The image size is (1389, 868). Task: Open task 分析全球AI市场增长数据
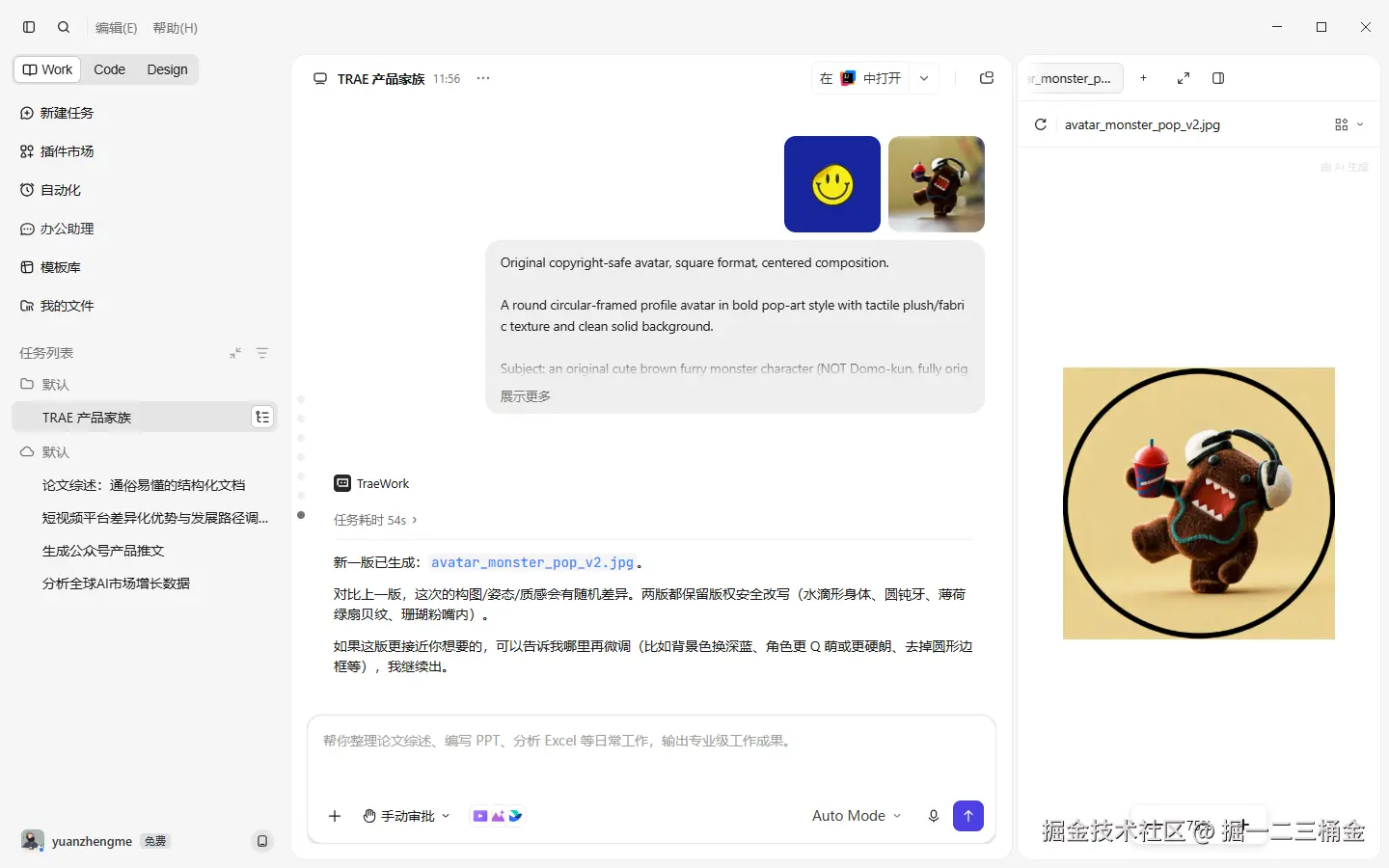(116, 583)
